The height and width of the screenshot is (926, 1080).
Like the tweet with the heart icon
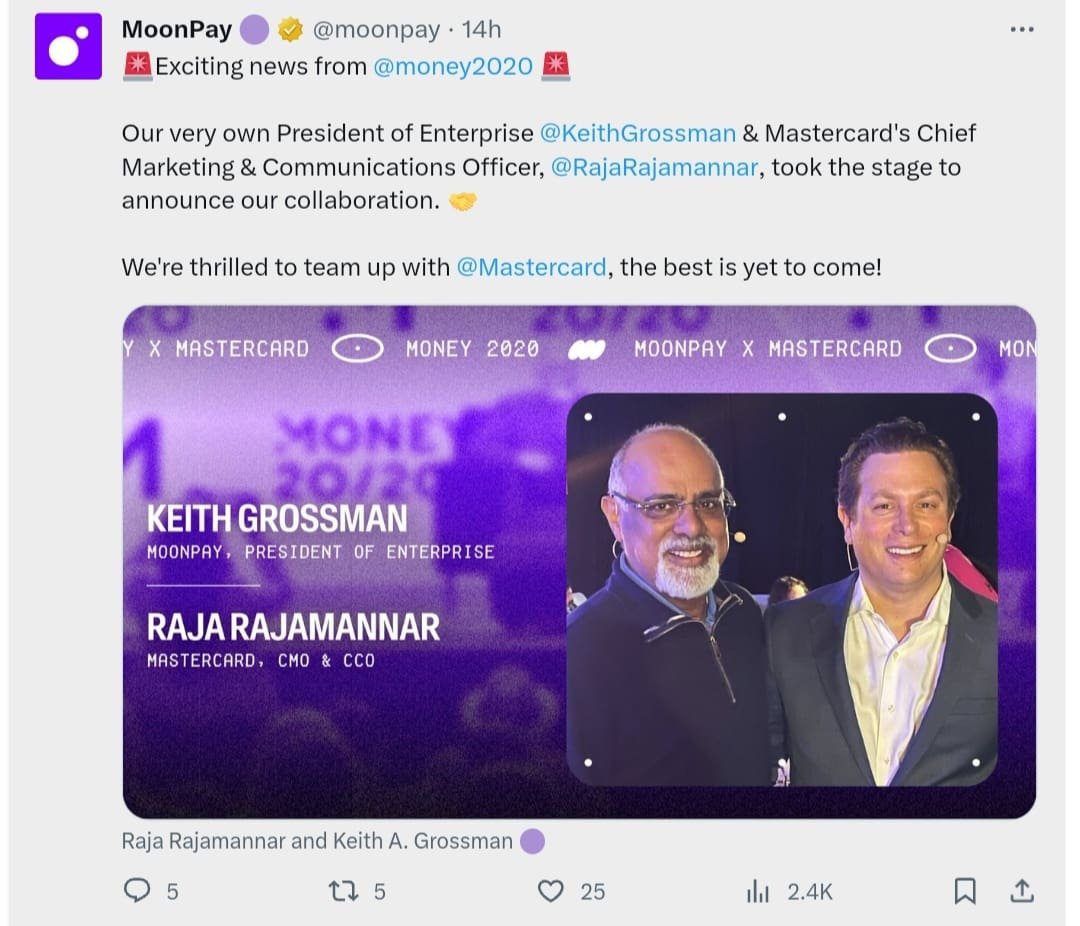(x=551, y=890)
